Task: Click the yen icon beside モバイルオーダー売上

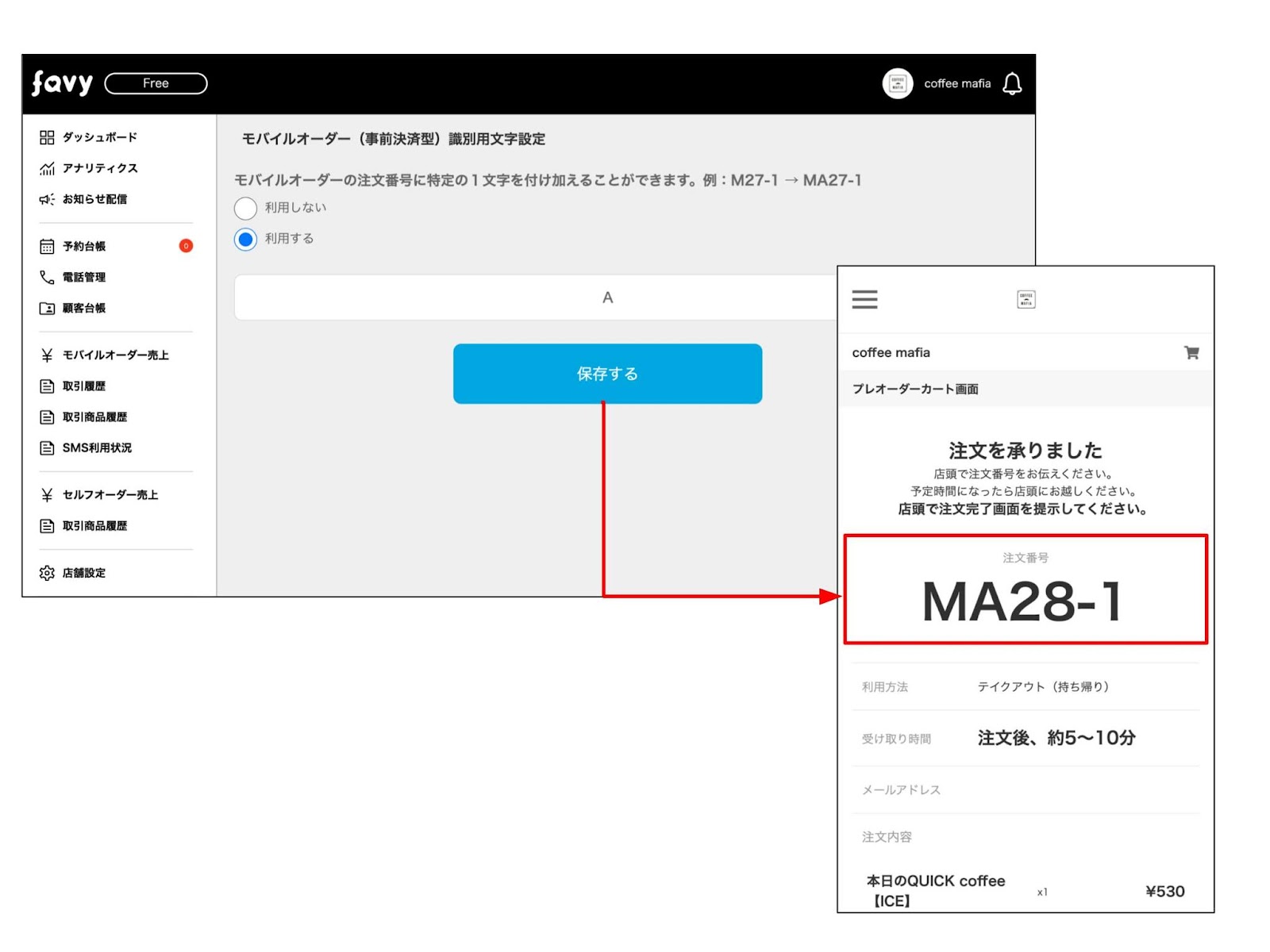Action: pos(47,355)
